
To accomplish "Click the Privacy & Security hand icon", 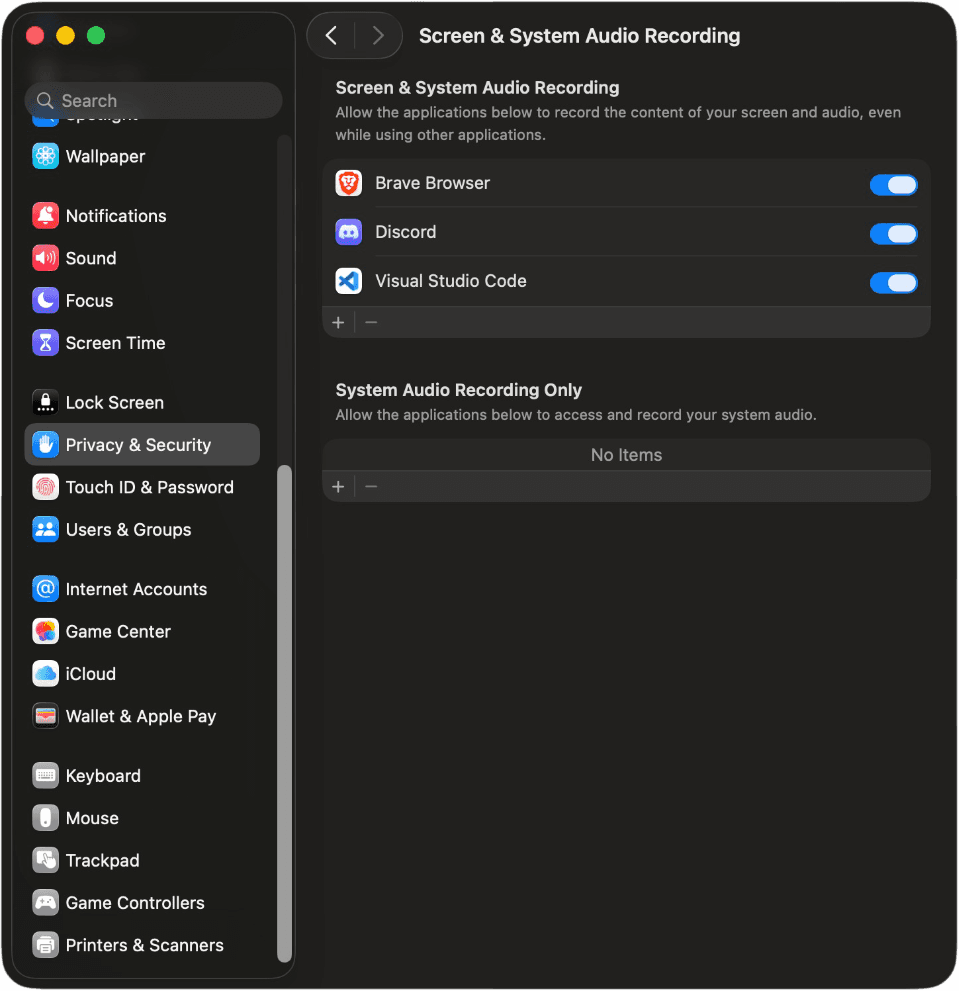I will [46, 444].
